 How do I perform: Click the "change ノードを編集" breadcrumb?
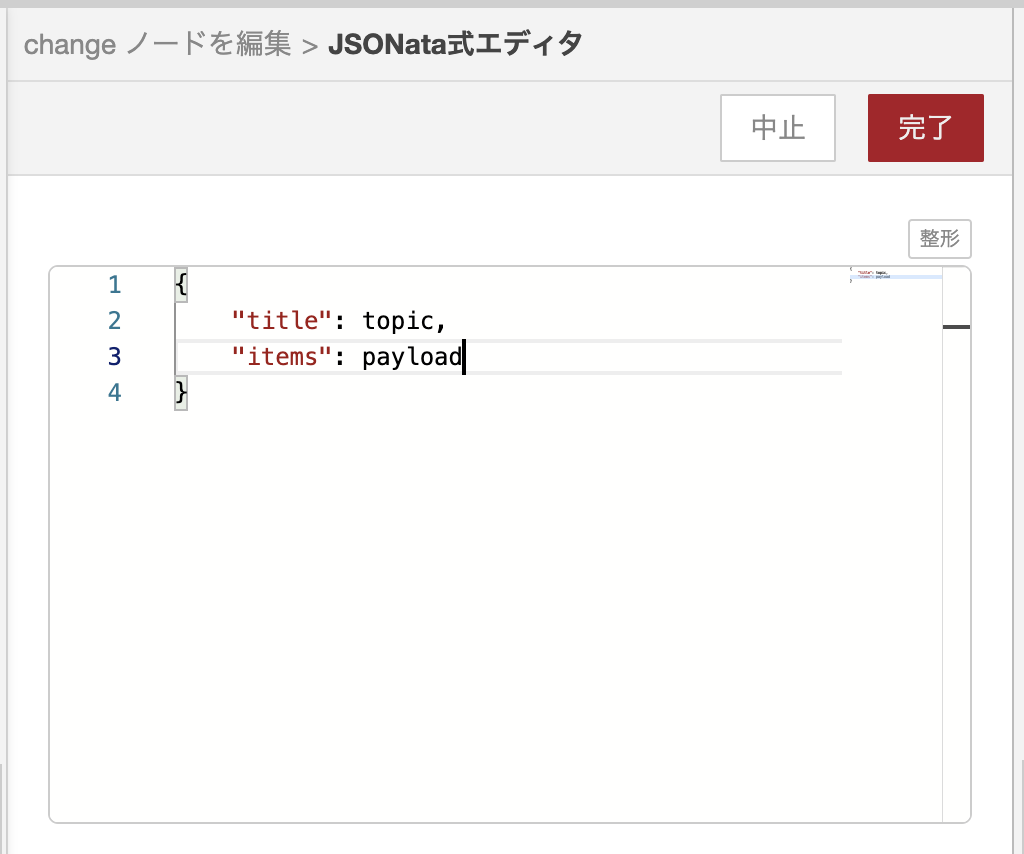[157, 44]
